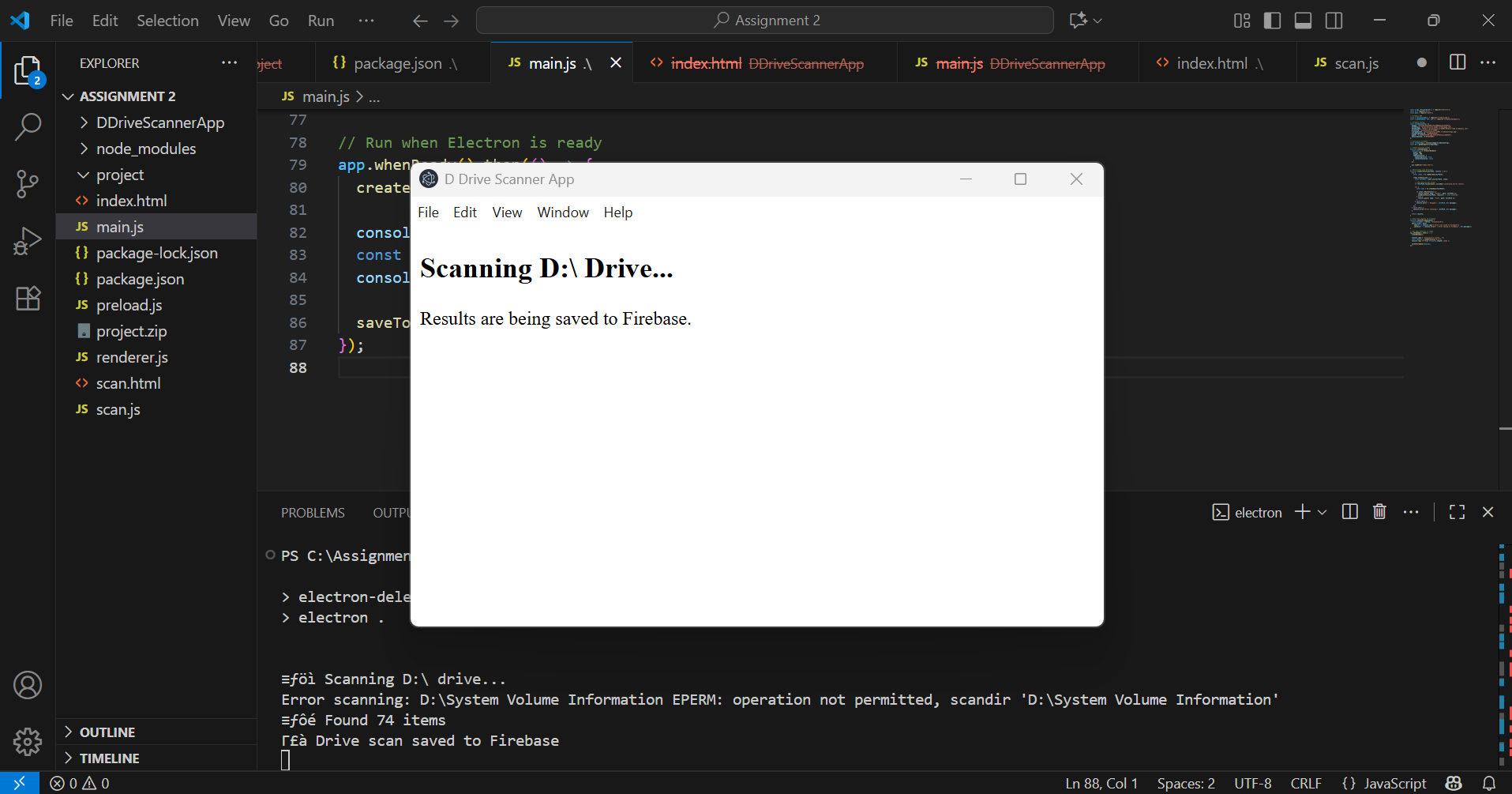The image size is (1512, 794).
Task: Open renderer.js in the explorer
Action: (132, 357)
